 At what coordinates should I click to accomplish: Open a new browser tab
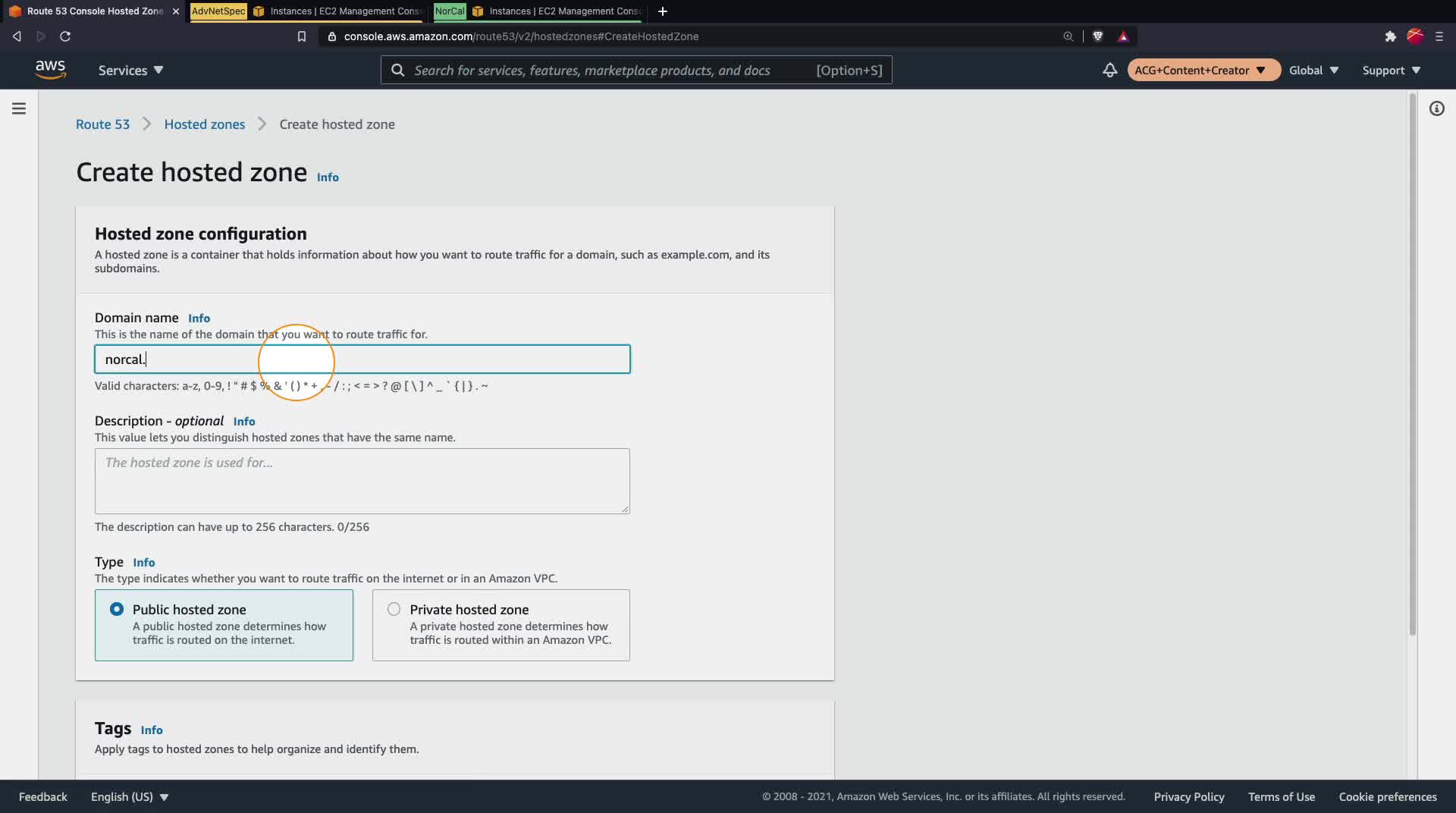coord(662,11)
